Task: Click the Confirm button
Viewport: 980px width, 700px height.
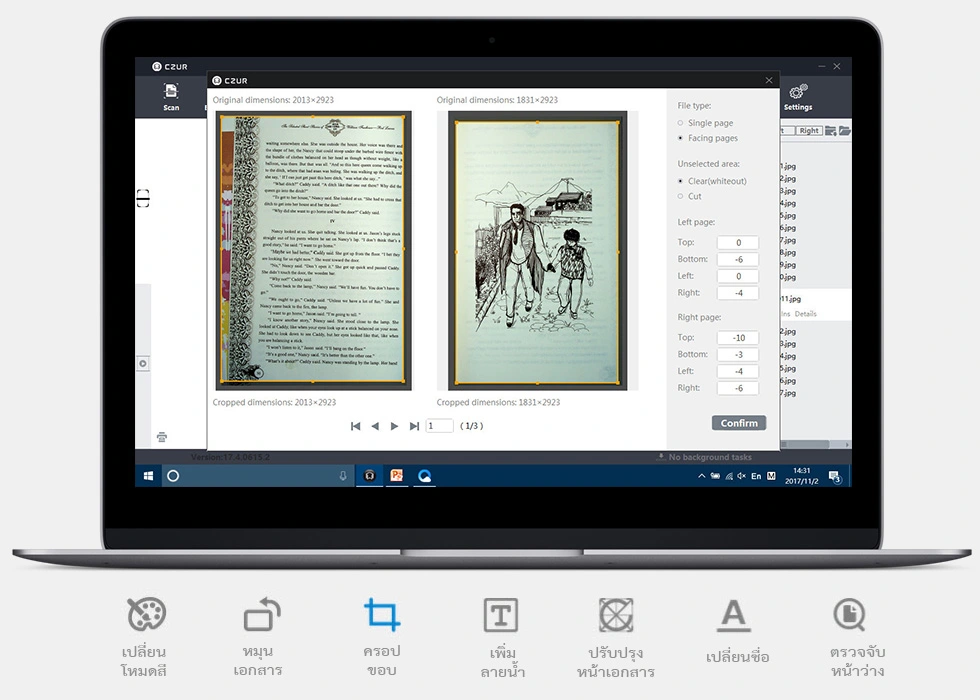Action: [739, 423]
